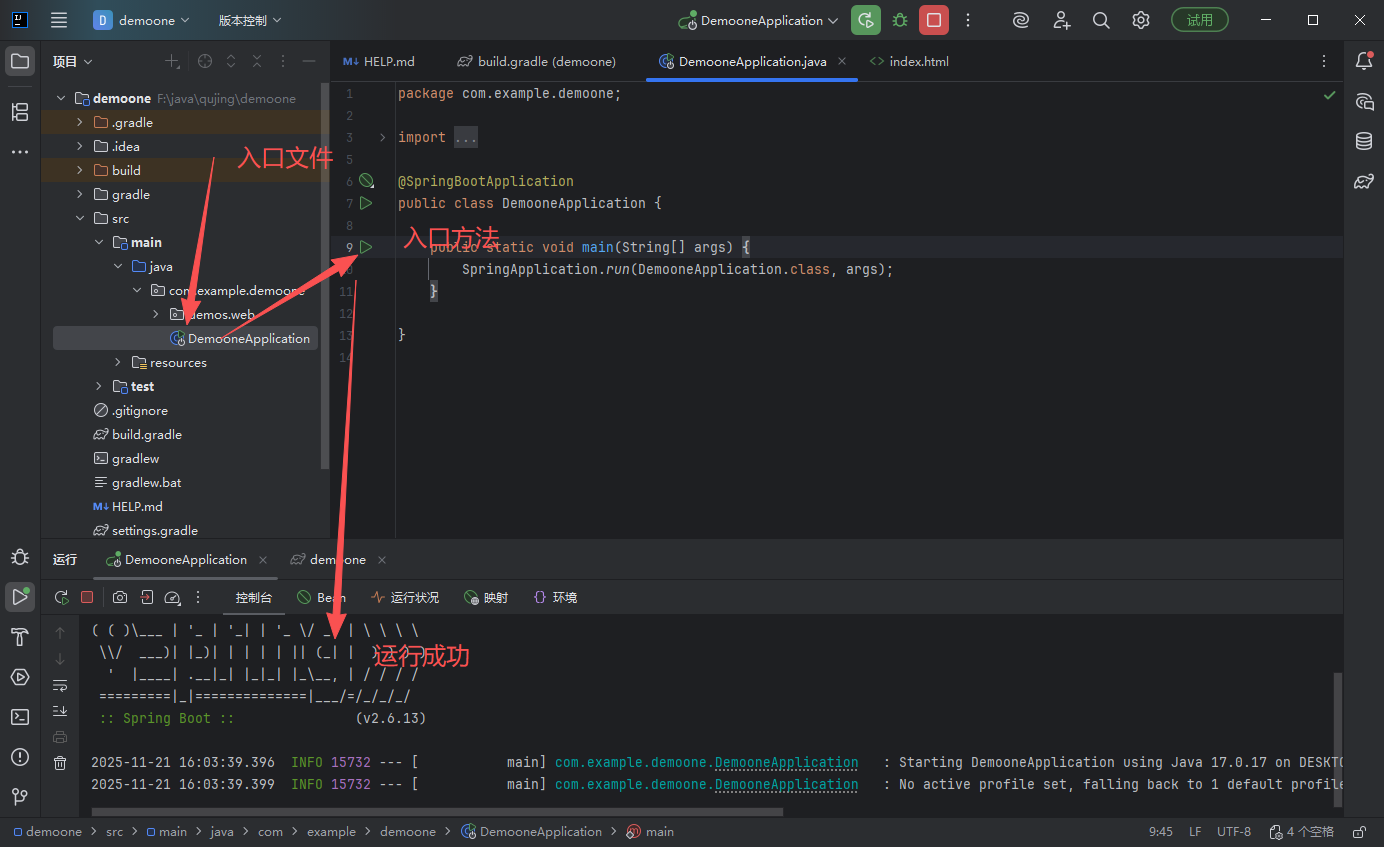
Task: Toggle soft-wrap in console
Action: click(60, 685)
